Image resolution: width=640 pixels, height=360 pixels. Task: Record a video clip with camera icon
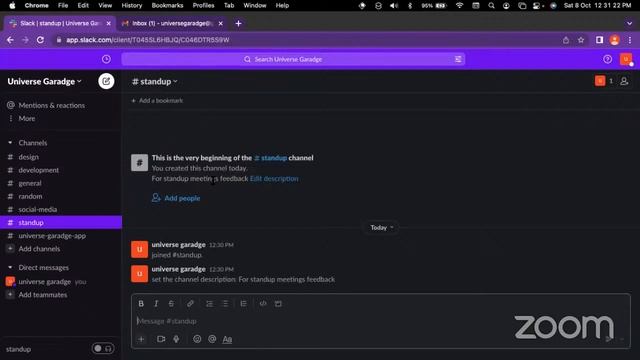point(161,339)
